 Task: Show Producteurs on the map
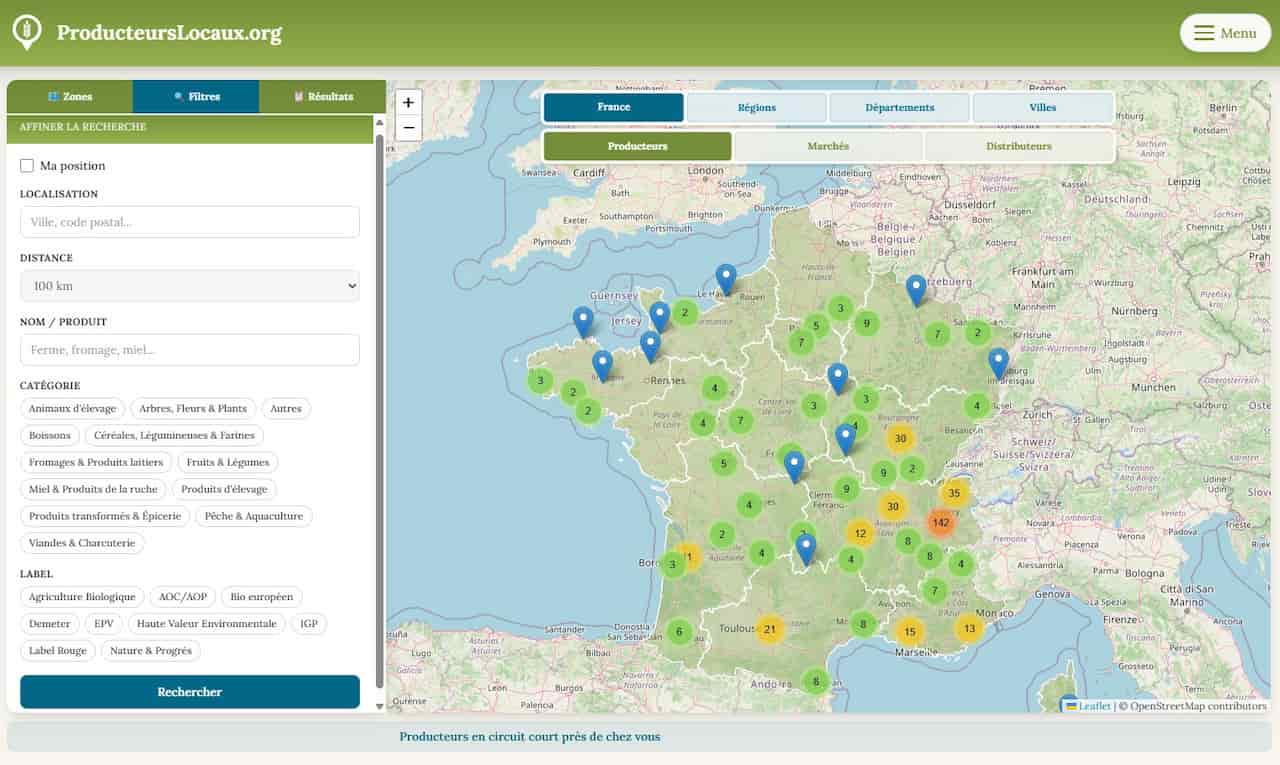[x=638, y=146]
